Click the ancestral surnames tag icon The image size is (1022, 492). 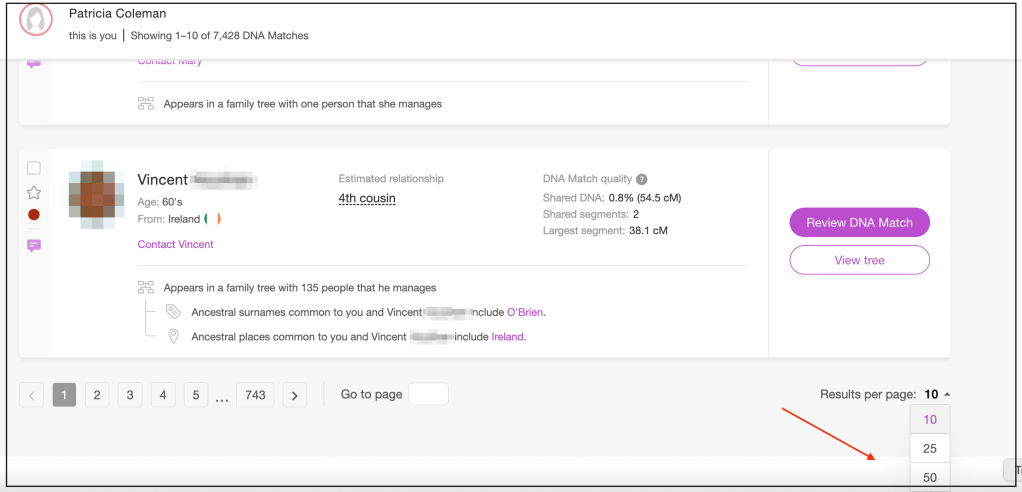click(x=172, y=312)
